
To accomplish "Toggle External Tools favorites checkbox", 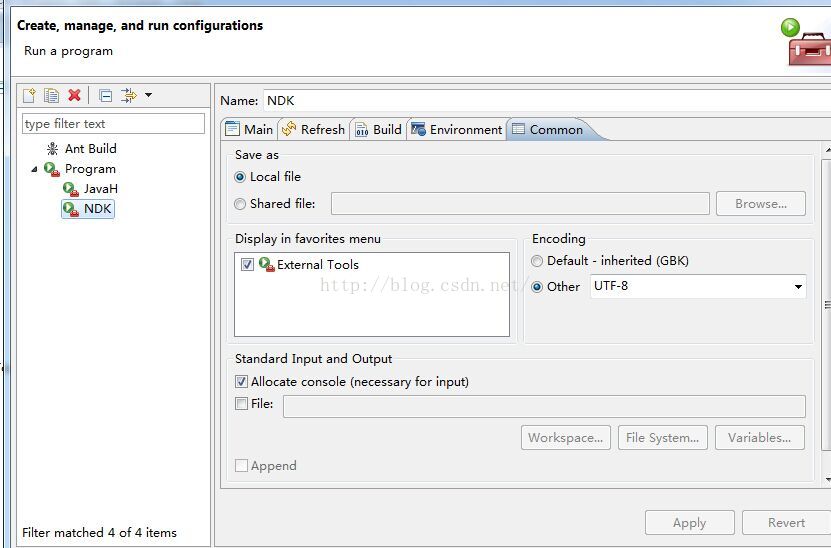I will (x=248, y=265).
